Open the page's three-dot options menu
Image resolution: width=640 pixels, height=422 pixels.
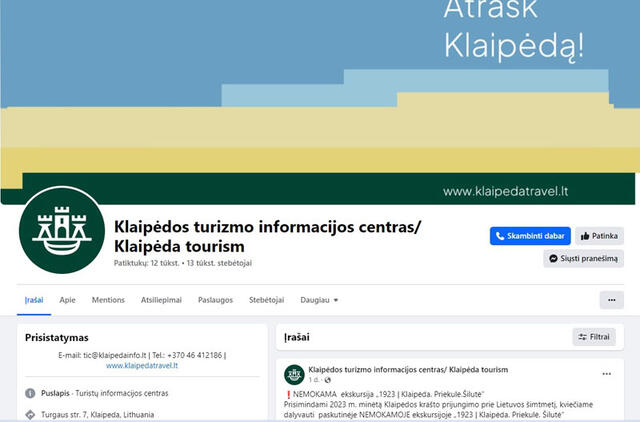[611, 300]
